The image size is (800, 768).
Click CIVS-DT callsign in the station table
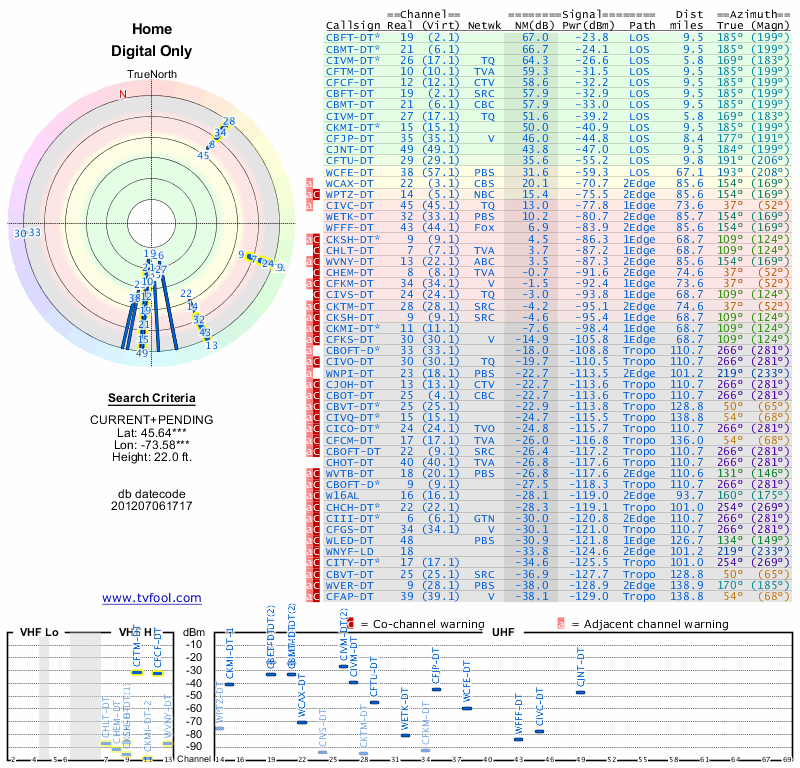point(349,294)
